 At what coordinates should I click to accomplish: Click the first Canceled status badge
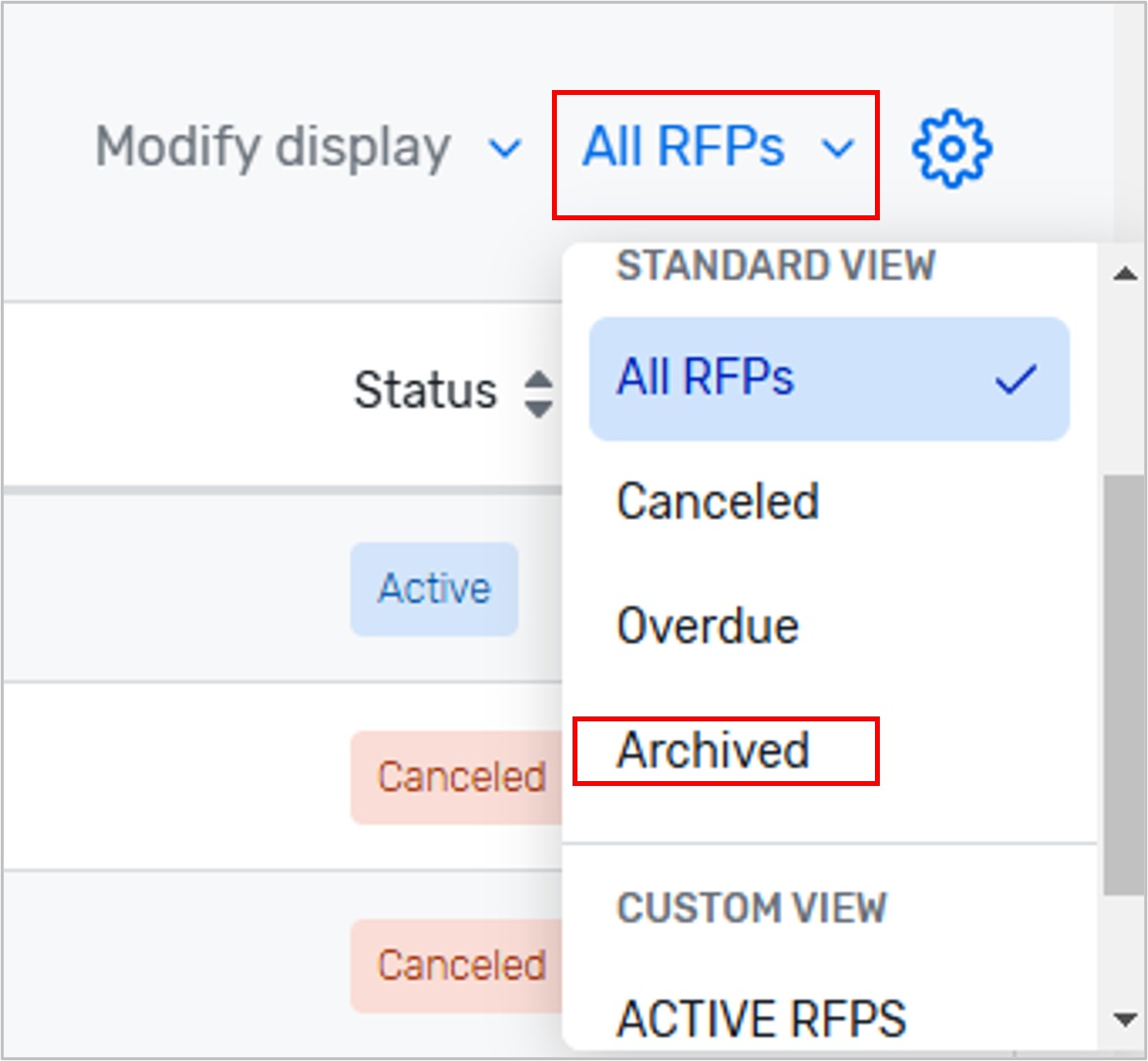tap(460, 777)
